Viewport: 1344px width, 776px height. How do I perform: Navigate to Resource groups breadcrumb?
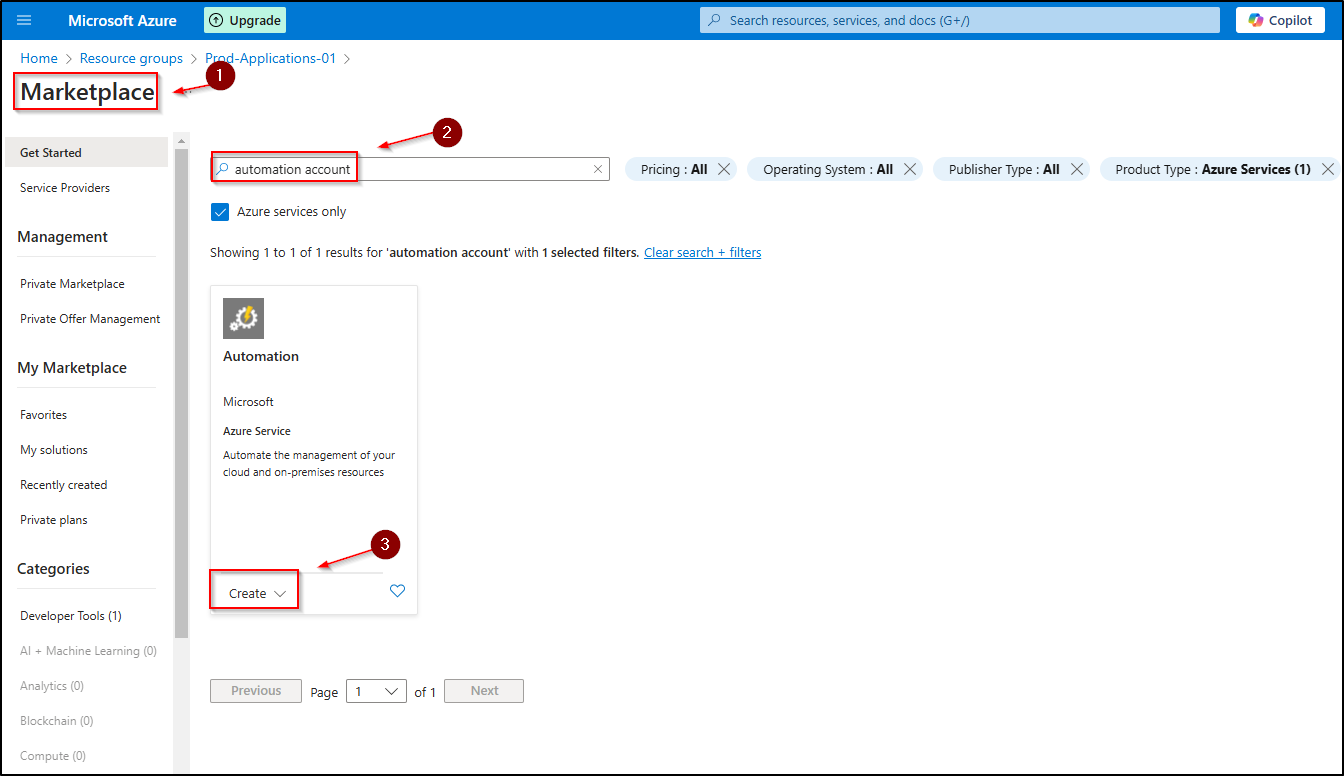[x=131, y=59]
